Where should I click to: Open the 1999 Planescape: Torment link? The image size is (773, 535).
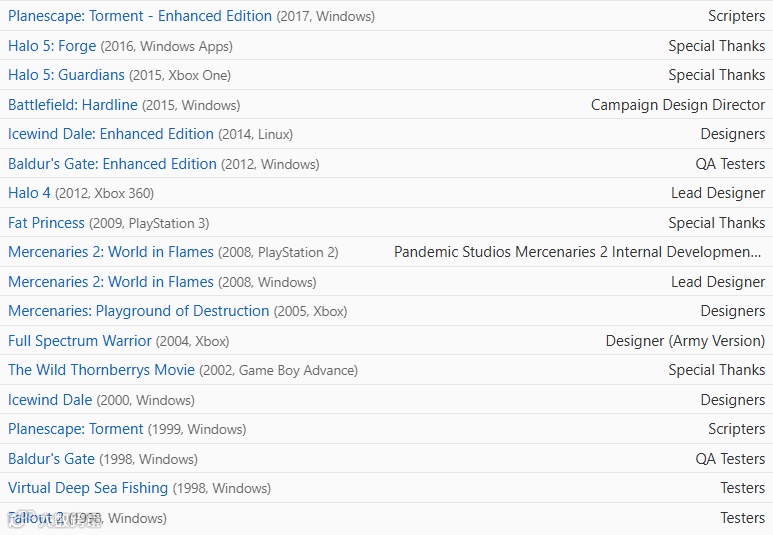point(76,429)
